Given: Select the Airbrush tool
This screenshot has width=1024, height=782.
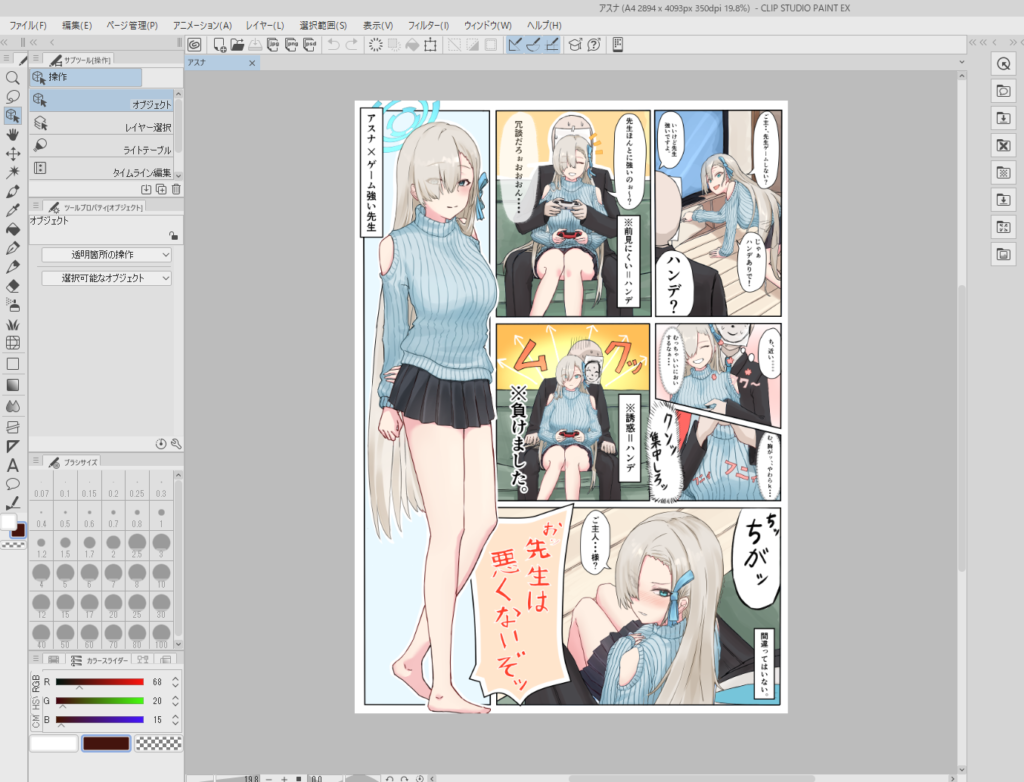Looking at the screenshot, I should tap(12, 305).
